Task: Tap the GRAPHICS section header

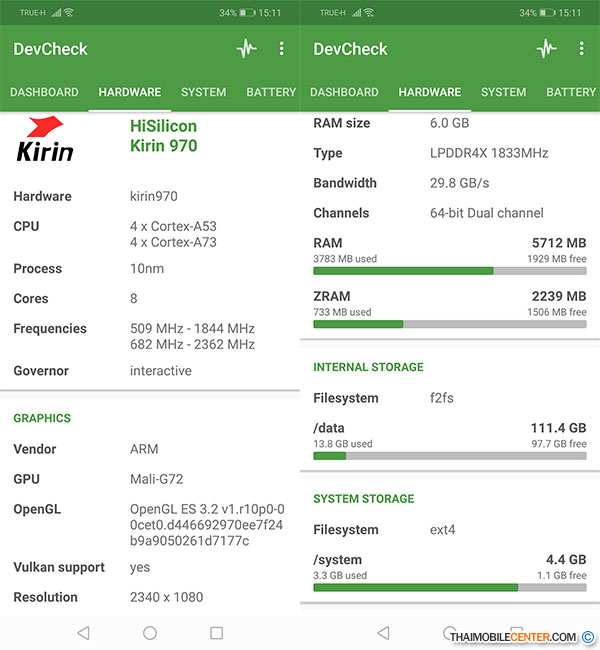Action: (x=42, y=418)
